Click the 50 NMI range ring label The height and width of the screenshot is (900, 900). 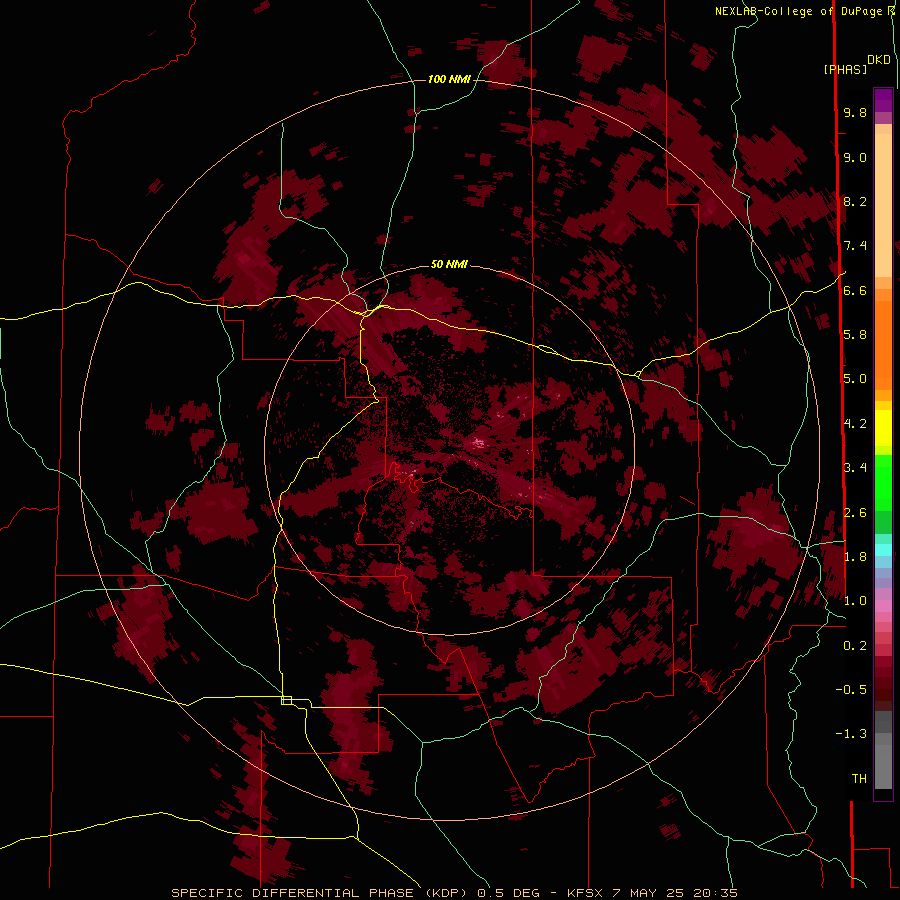(449, 264)
